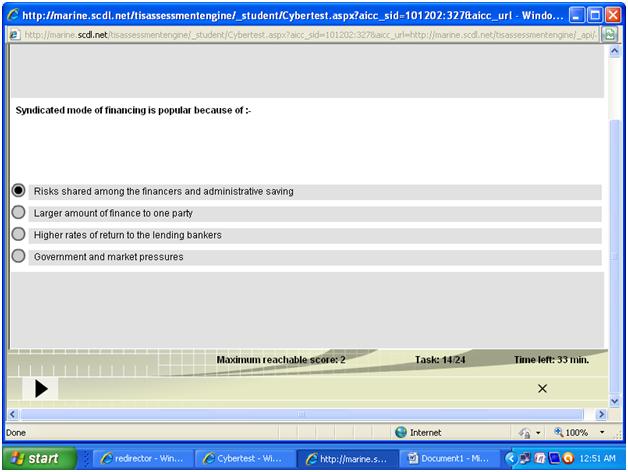Click the 'Time left: 33 min.' indicator

(552, 360)
